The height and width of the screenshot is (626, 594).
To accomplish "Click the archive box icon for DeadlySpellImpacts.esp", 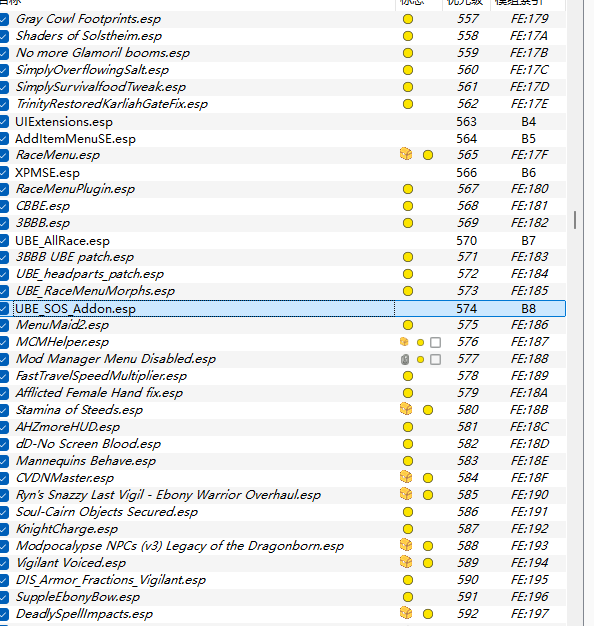I will (x=406, y=613).
